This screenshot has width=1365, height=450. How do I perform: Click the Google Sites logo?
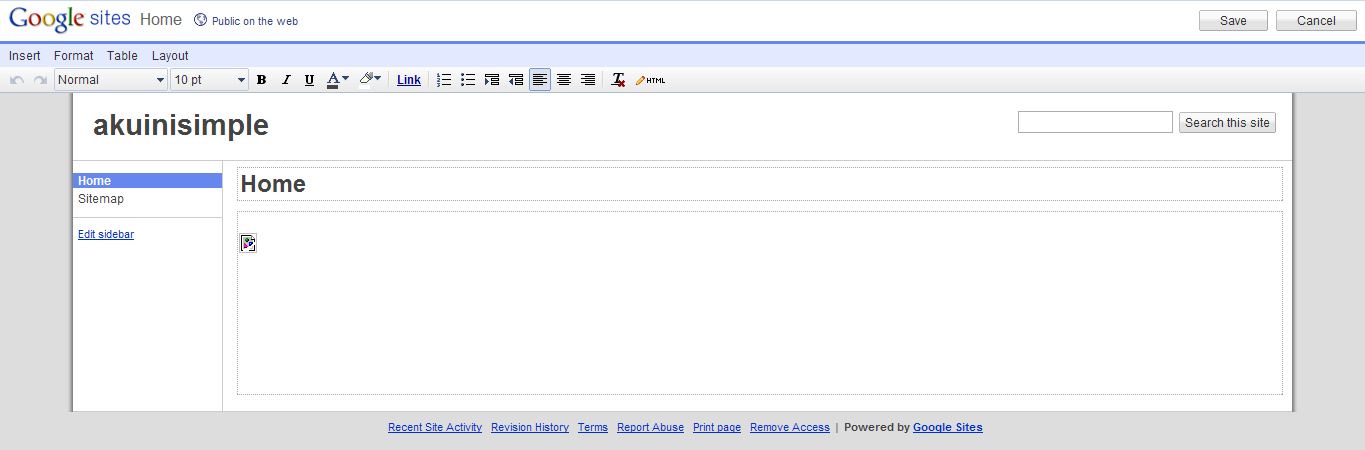click(x=70, y=19)
